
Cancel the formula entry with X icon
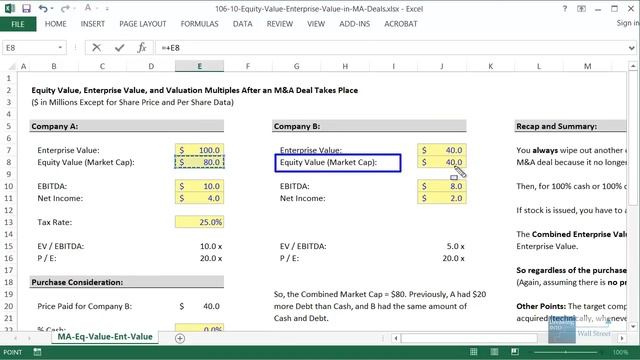click(x=96, y=48)
